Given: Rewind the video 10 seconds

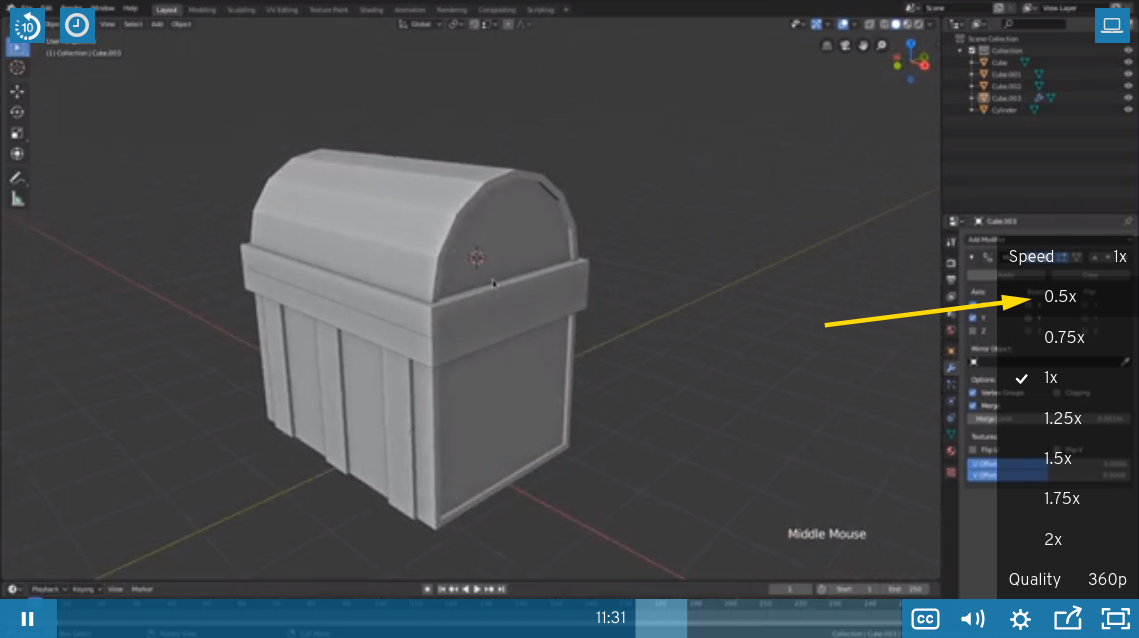Looking at the screenshot, I should point(27,27).
